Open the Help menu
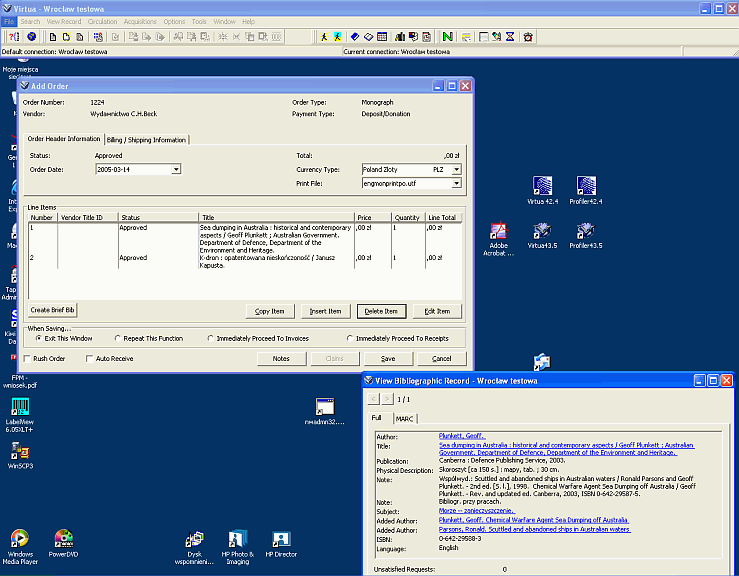This screenshot has width=739, height=576. coord(248,22)
